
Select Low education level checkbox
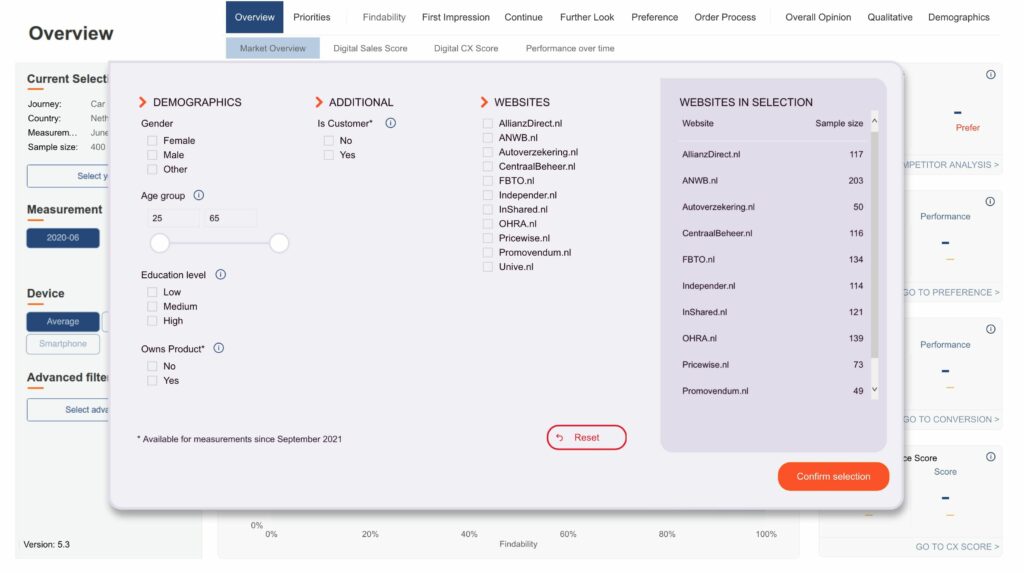click(152, 292)
